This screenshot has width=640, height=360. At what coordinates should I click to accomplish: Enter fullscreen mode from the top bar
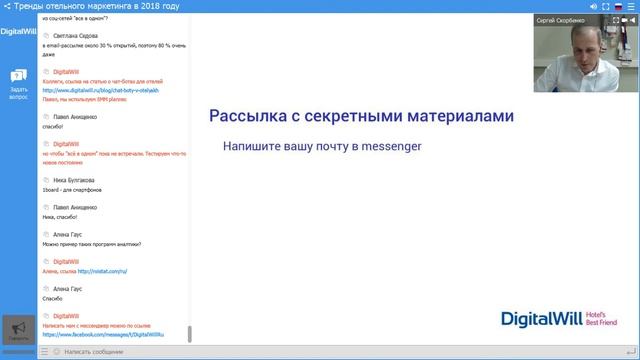pyautogui.click(x=606, y=7)
